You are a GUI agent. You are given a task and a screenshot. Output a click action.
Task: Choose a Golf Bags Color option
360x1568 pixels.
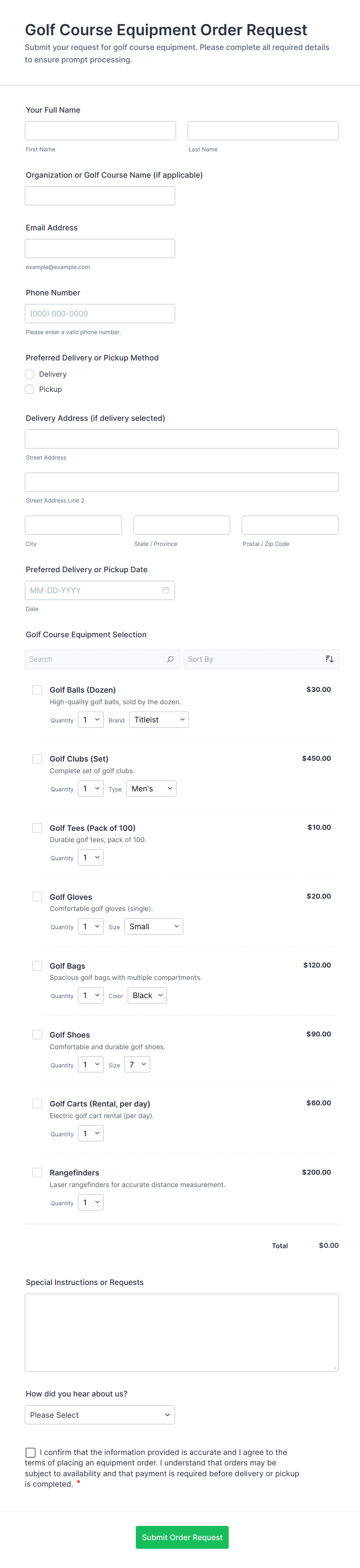coord(147,995)
